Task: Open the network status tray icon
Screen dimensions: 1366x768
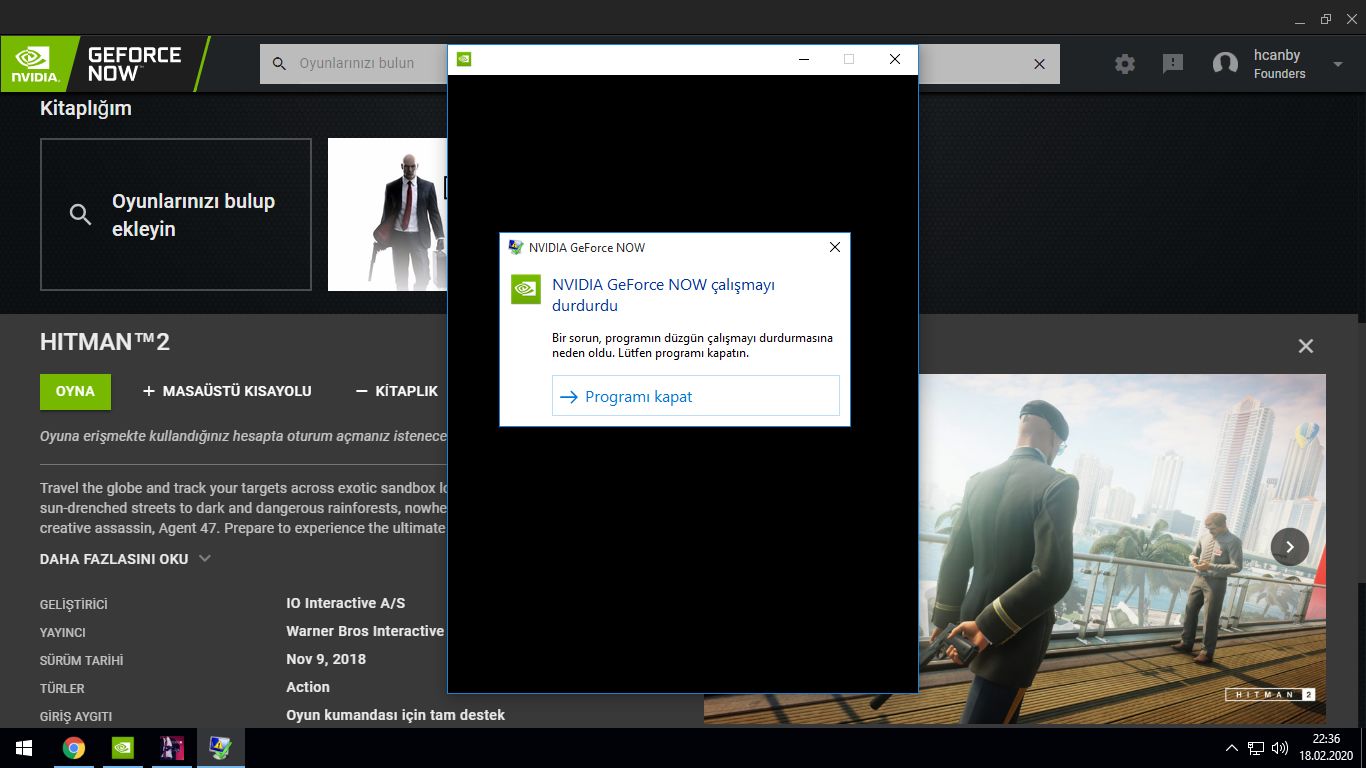Action: pyautogui.click(x=1257, y=748)
